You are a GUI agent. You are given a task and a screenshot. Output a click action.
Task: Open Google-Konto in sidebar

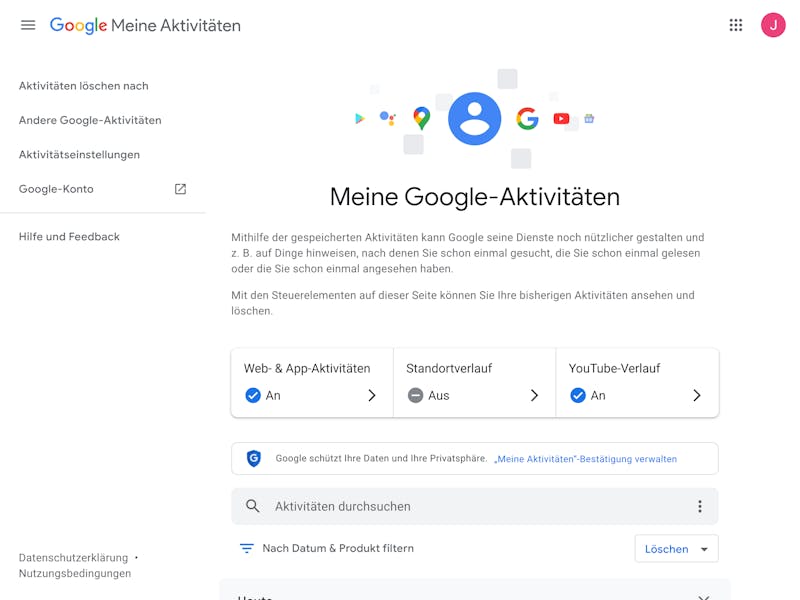pos(56,189)
